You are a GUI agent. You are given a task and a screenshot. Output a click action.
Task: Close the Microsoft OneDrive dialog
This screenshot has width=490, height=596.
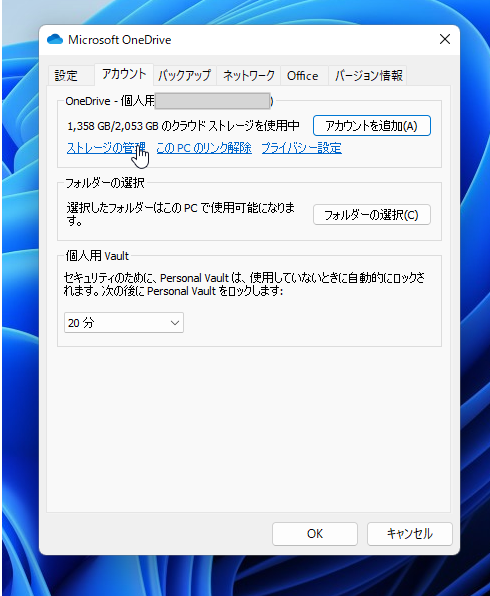445,39
